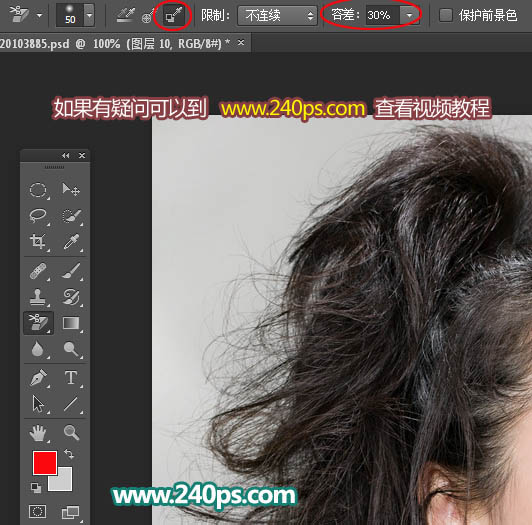The width and height of the screenshot is (532, 525).
Task: Select the Pen tool
Action: [x=38, y=378]
